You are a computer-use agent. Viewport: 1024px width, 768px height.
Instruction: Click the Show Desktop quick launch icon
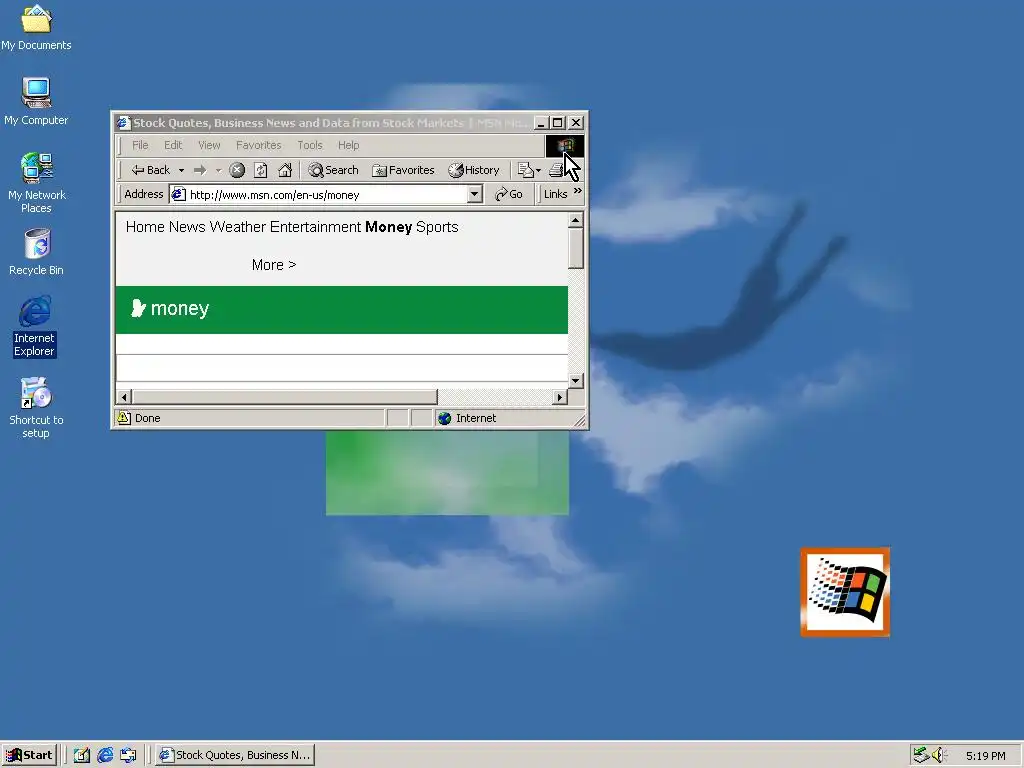[x=82, y=755]
